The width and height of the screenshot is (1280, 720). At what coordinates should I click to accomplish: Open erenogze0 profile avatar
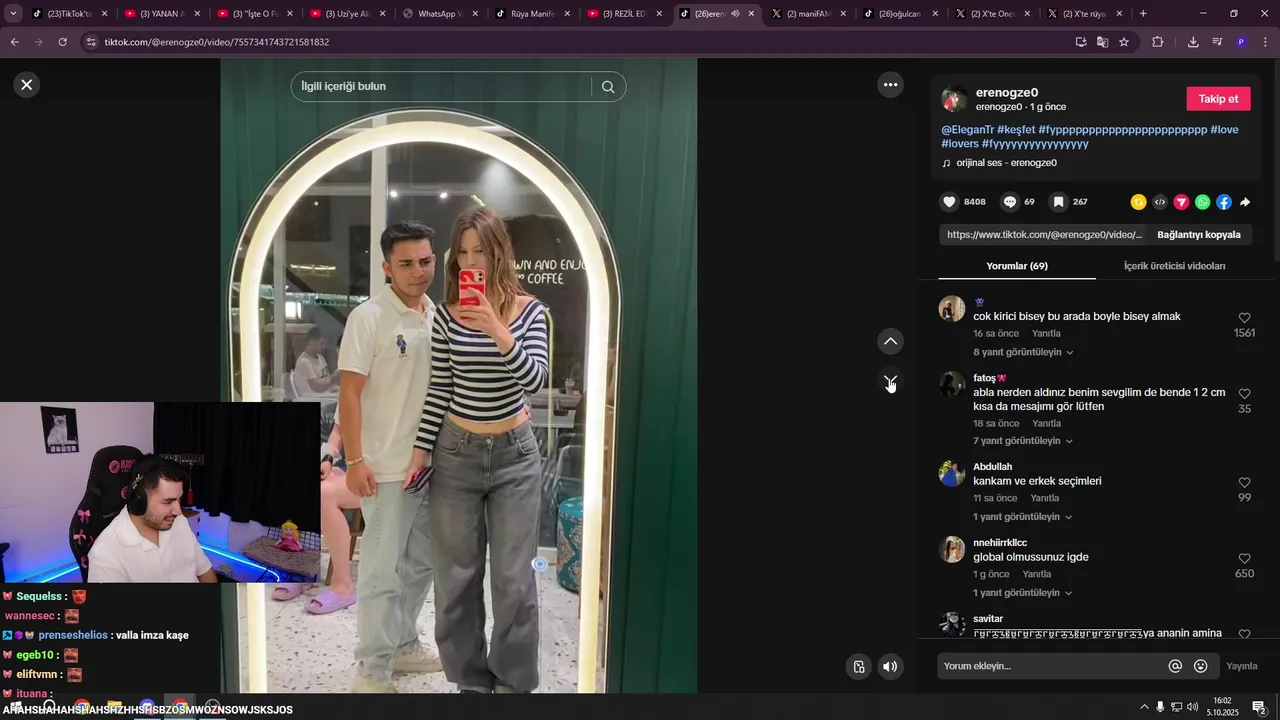[x=954, y=99]
